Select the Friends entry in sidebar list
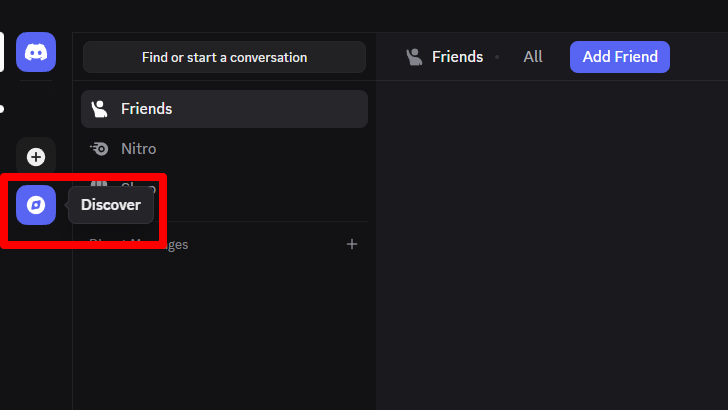Image resolution: width=728 pixels, height=410 pixels. 146,109
